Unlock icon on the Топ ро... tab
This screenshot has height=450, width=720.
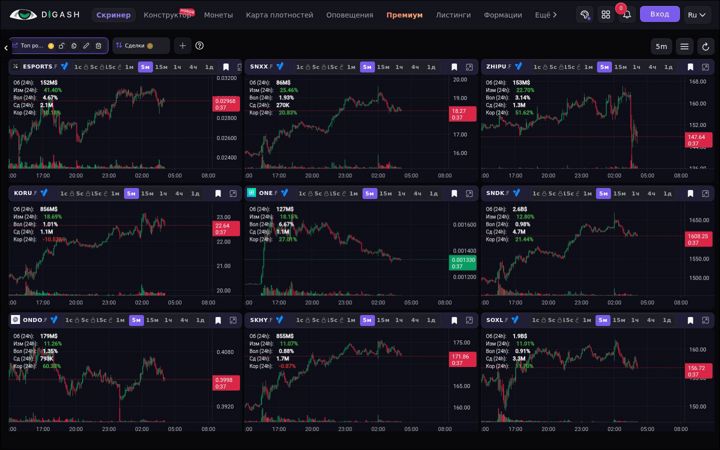[x=62, y=45]
